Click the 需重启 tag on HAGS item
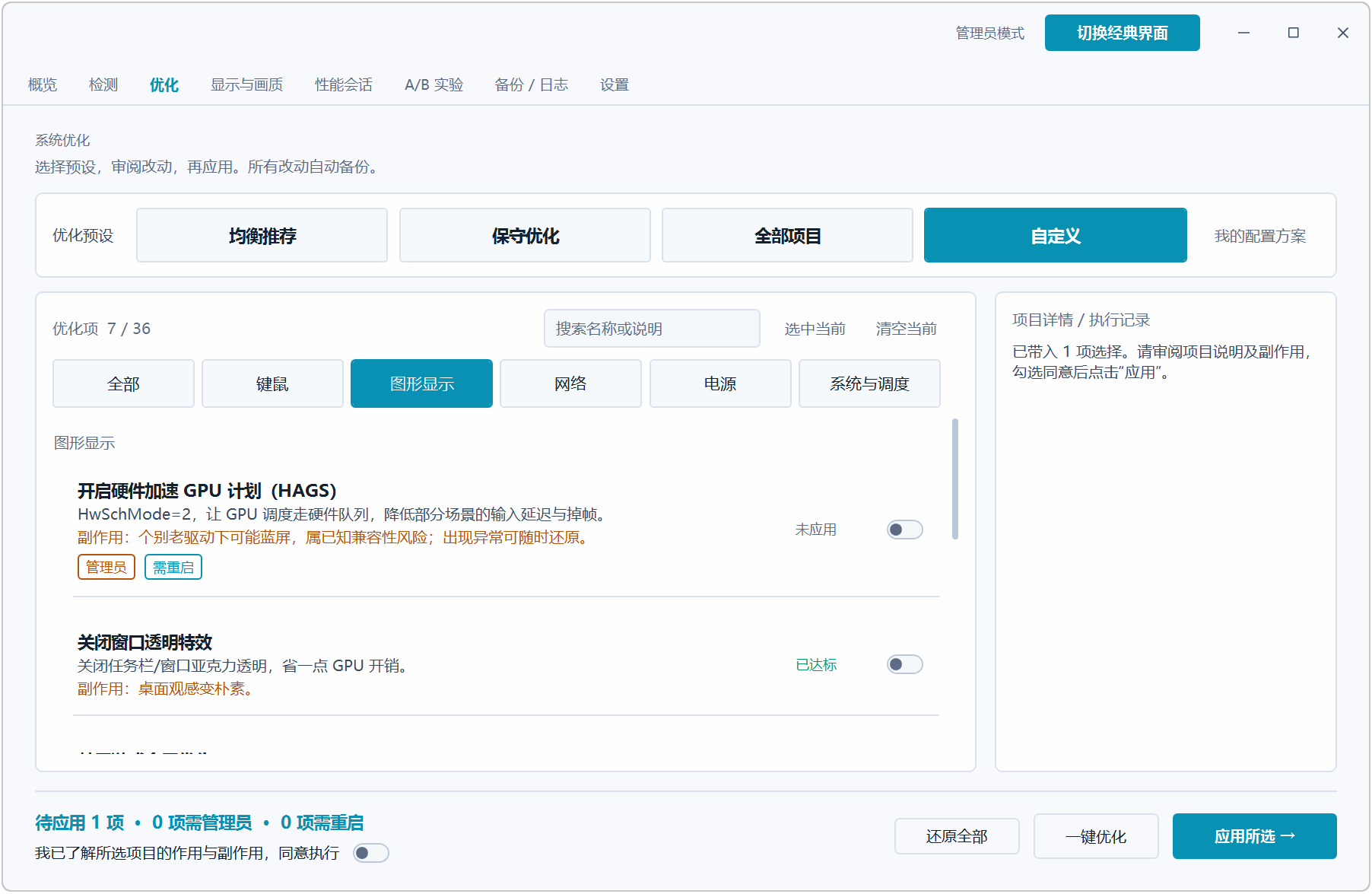The height and width of the screenshot is (894, 1372). click(x=173, y=567)
